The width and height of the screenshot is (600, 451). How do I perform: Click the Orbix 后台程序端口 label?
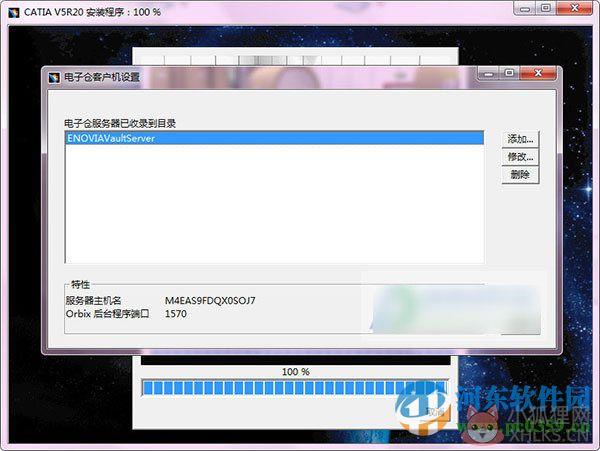click(x=107, y=314)
